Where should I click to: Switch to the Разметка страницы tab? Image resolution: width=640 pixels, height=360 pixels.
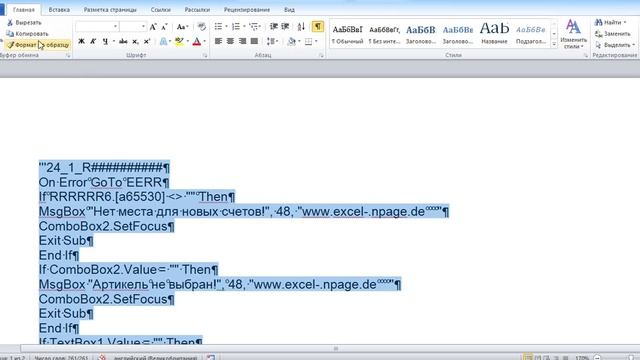[x=110, y=9]
